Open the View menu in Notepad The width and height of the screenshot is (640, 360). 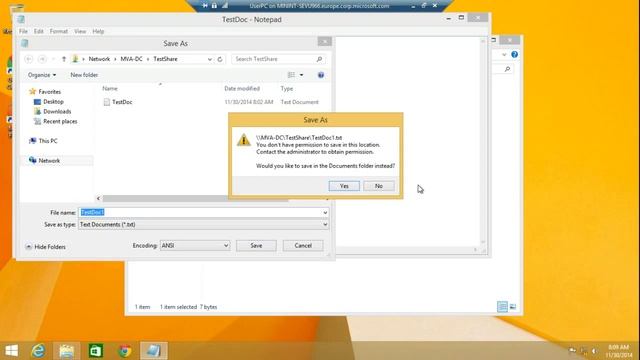tap(80, 31)
